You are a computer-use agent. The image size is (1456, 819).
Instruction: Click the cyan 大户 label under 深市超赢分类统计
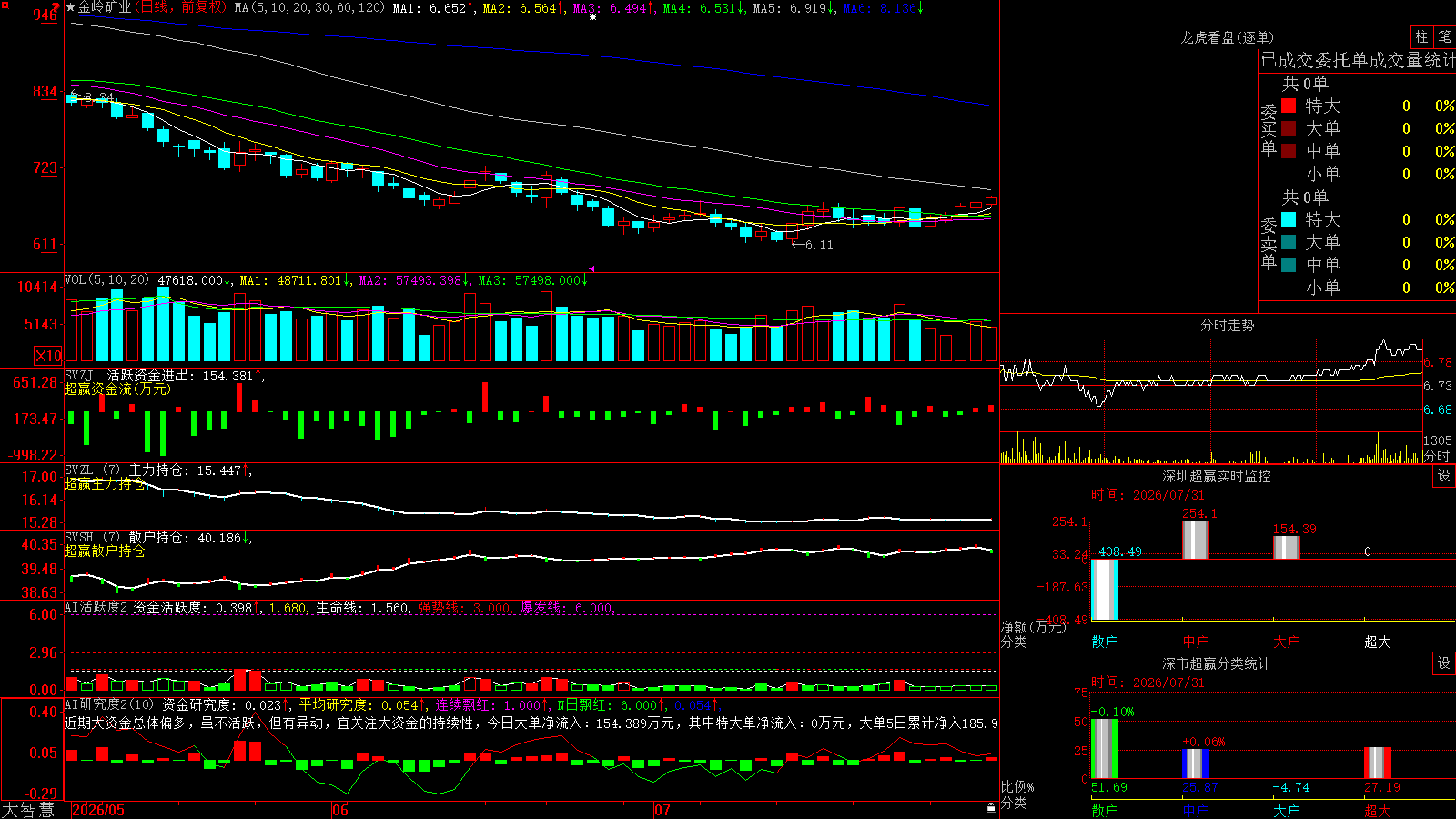pyautogui.click(x=1287, y=810)
